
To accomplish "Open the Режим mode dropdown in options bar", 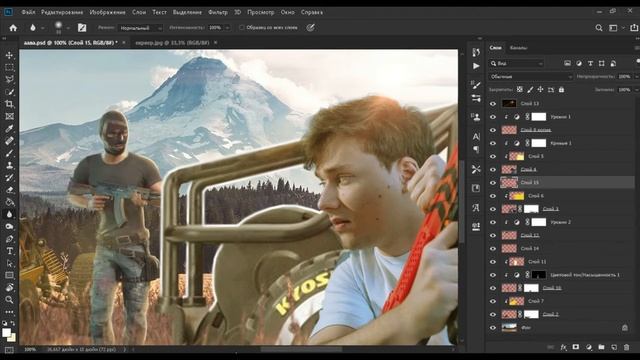I will click(x=140, y=28).
